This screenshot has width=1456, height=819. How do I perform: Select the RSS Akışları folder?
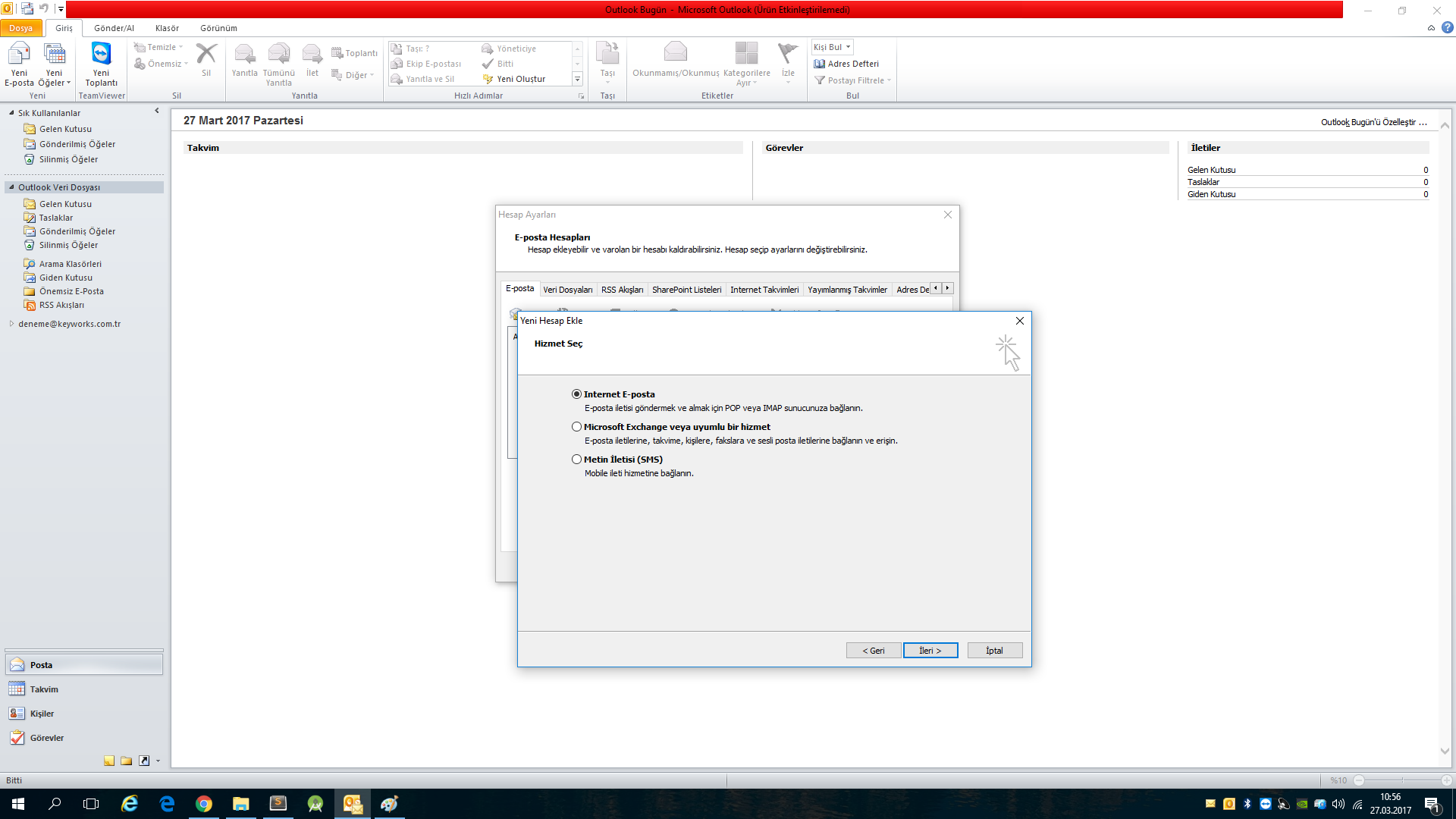click(x=61, y=305)
